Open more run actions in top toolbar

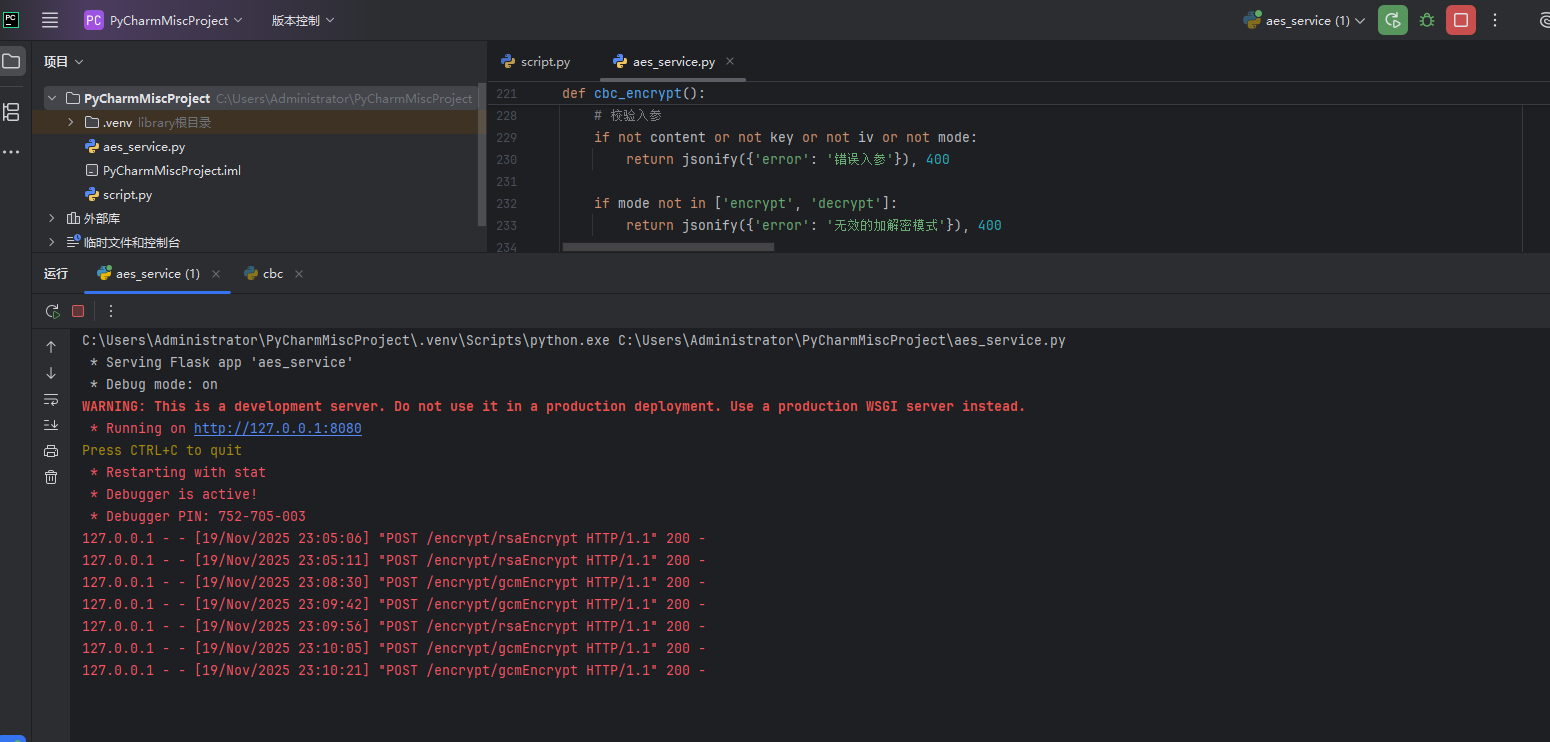1495,20
